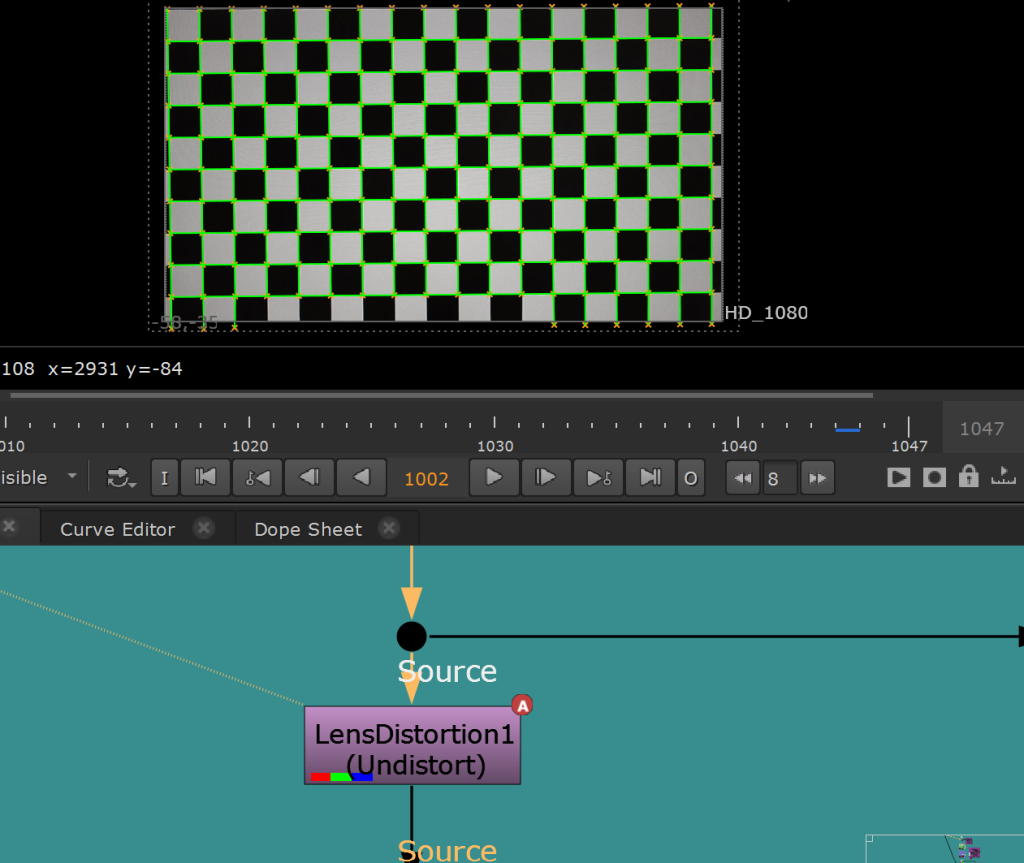Switch to the Dope Sheet tab
The image size is (1024, 863).
(x=308, y=529)
